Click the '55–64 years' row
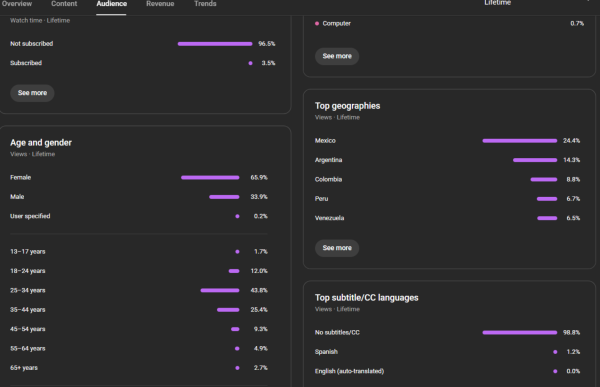This screenshot has height=387, width=600. point(139,349)
